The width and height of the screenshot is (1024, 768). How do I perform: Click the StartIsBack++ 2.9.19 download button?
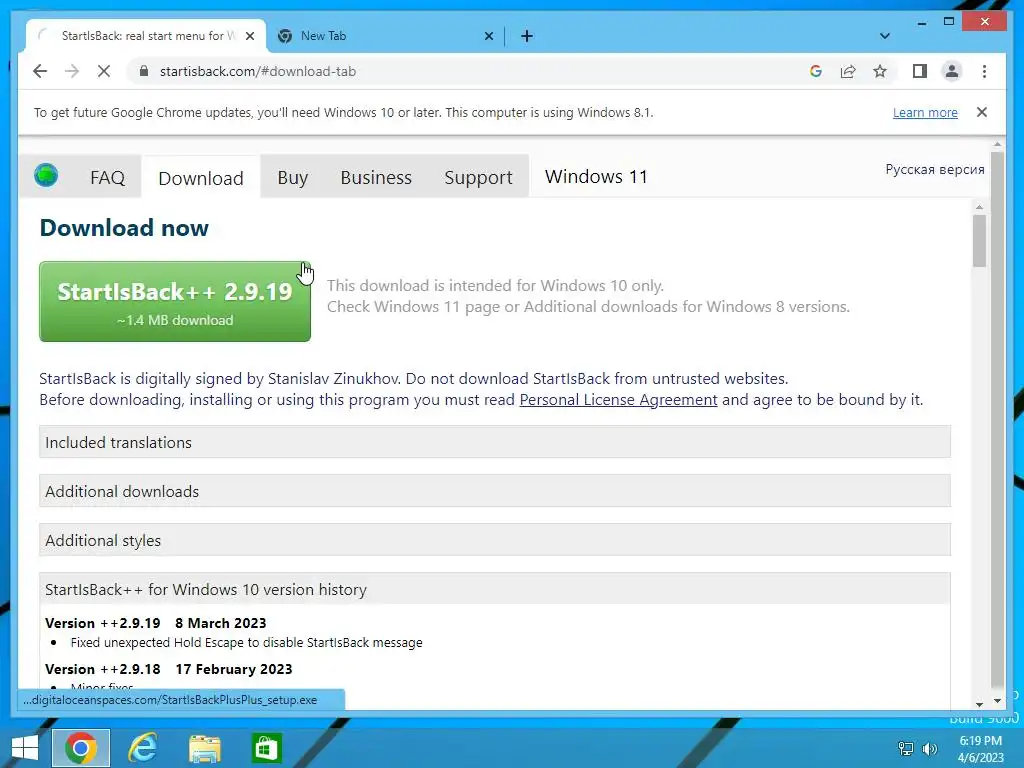click(175, 302)
